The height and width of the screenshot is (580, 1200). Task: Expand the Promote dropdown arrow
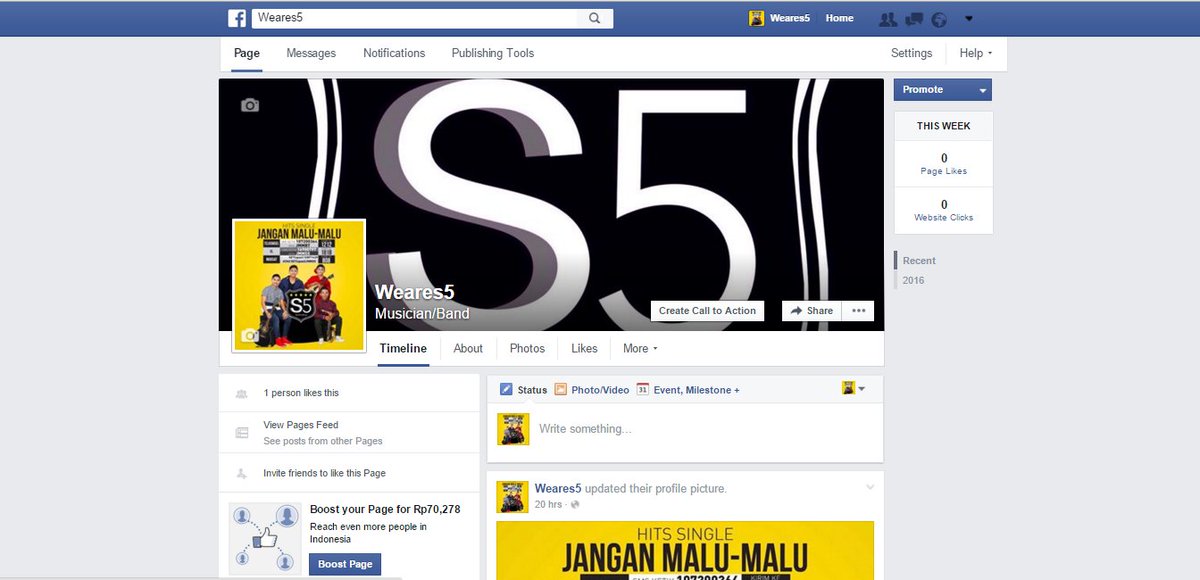pyautogui.click(x=983, y=90)
